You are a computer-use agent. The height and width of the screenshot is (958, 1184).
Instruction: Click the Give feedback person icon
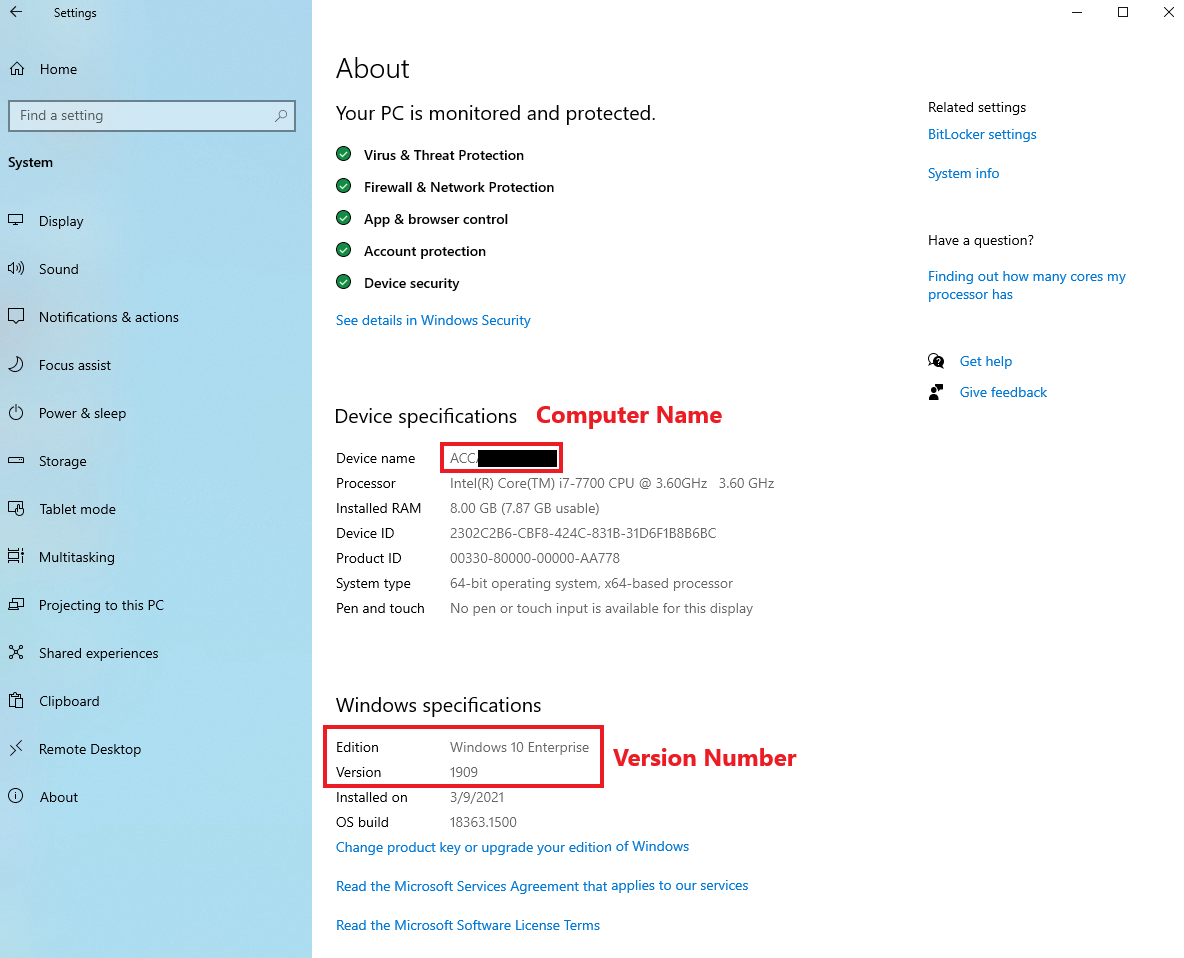click(936, 392)
